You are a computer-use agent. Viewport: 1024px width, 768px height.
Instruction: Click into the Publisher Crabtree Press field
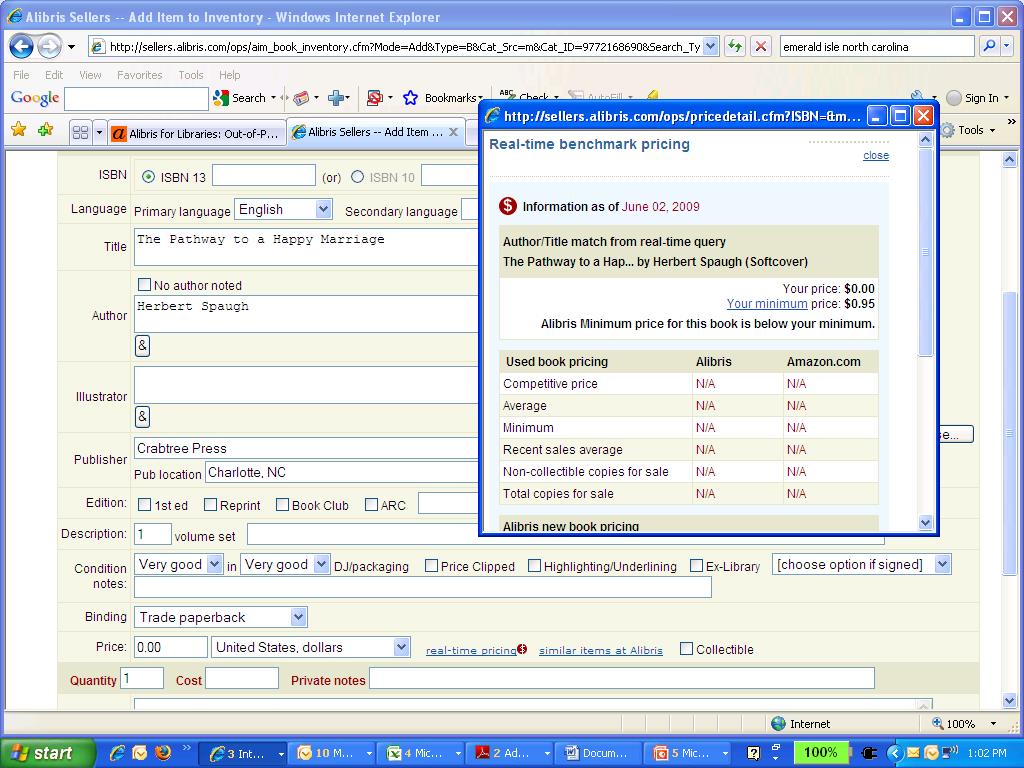pos(306,448)
